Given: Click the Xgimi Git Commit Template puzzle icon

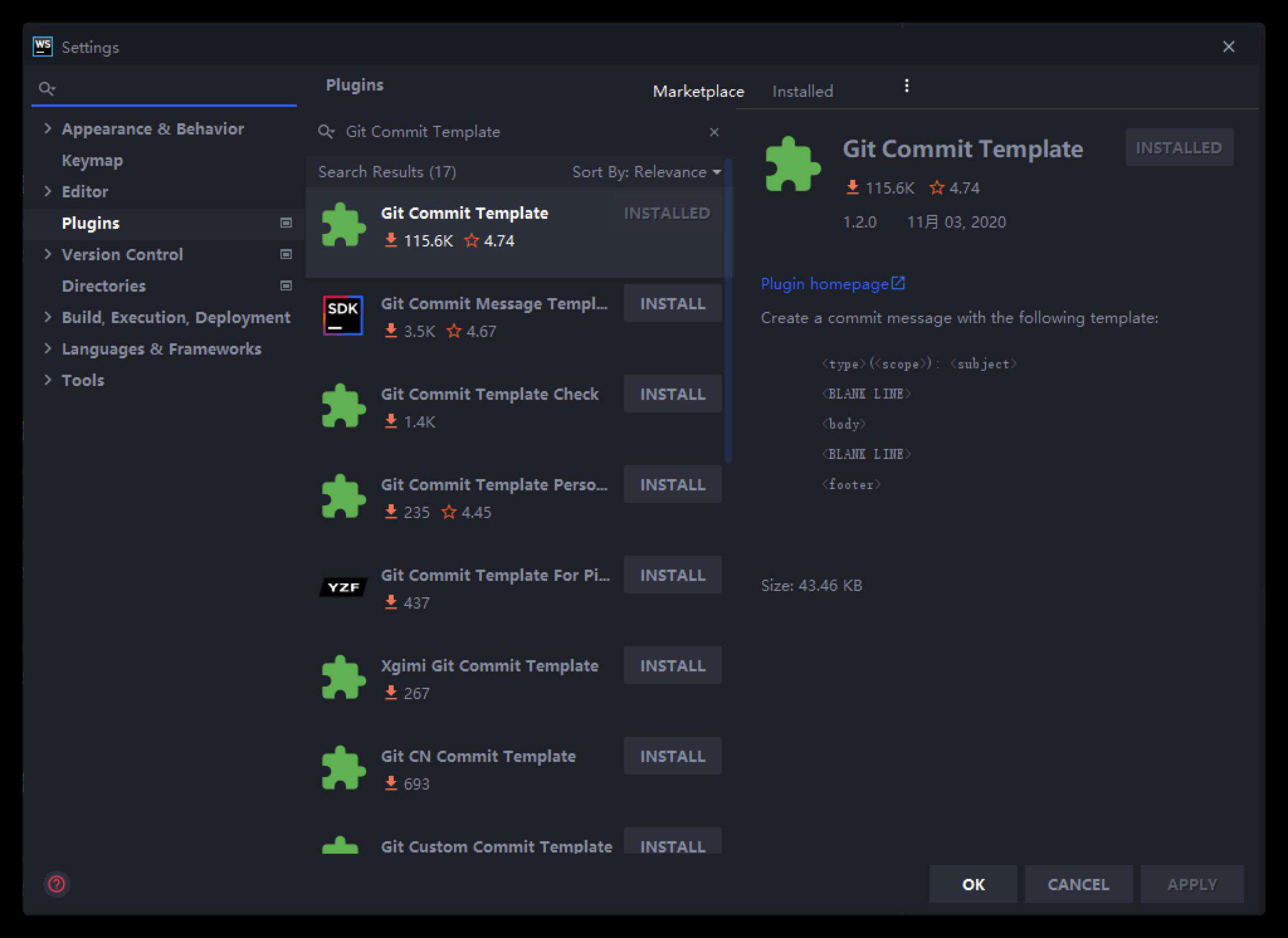Looking at the screenshot, I should (x=343, y=678).
